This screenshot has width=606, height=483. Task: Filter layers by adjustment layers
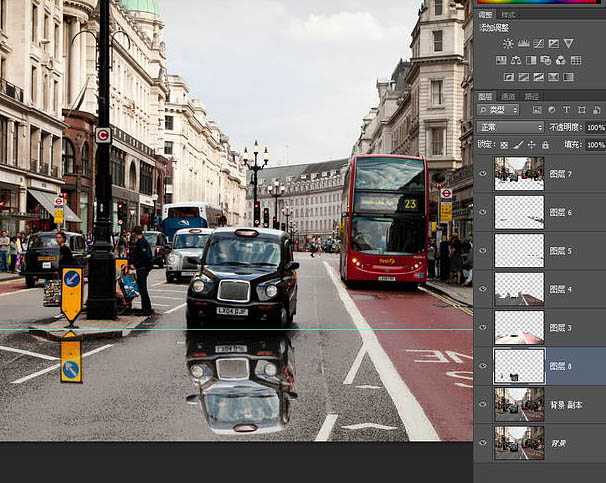(552, 110)
